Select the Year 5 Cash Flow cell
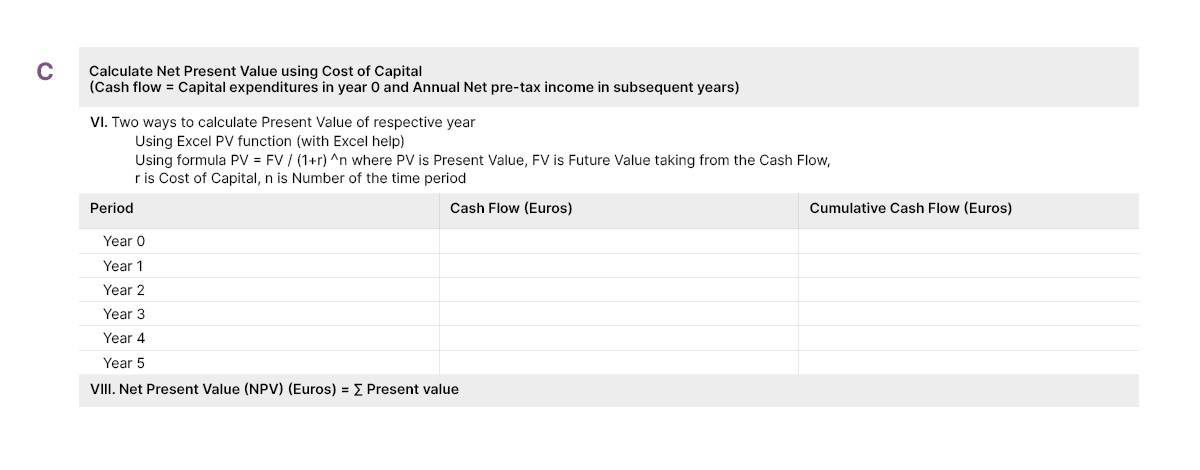The height and width of the screenshot is (470, 1200). 618,363
